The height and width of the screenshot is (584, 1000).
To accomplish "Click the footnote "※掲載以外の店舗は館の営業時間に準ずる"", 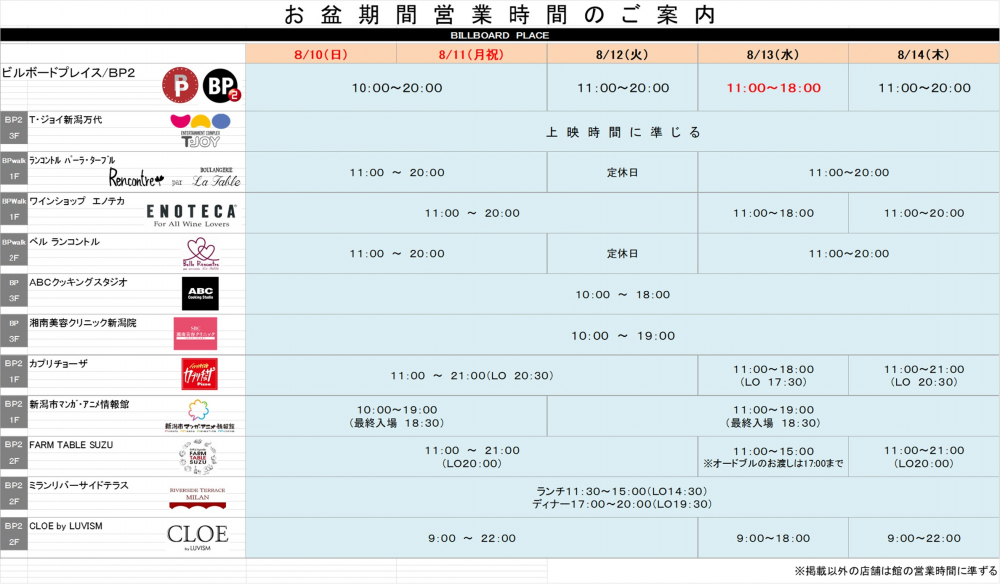I will [x=895, y=571].
